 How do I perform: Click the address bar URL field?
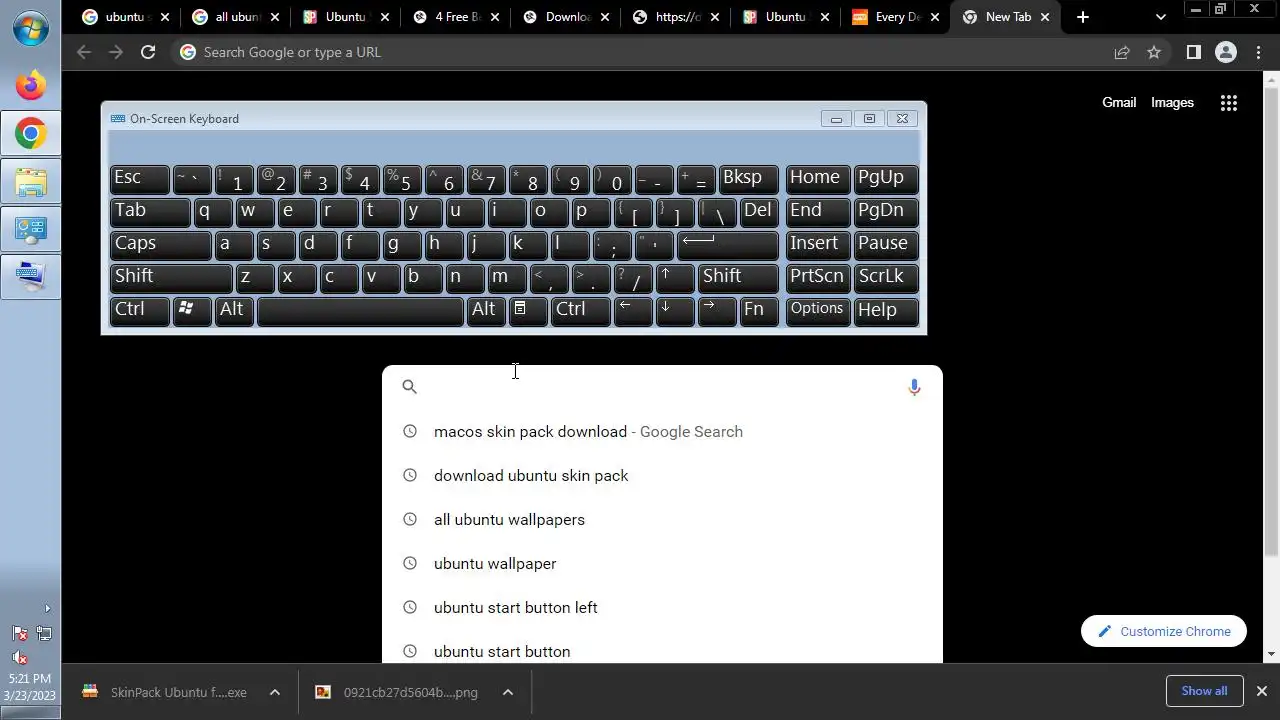click(x=640, y=52)
